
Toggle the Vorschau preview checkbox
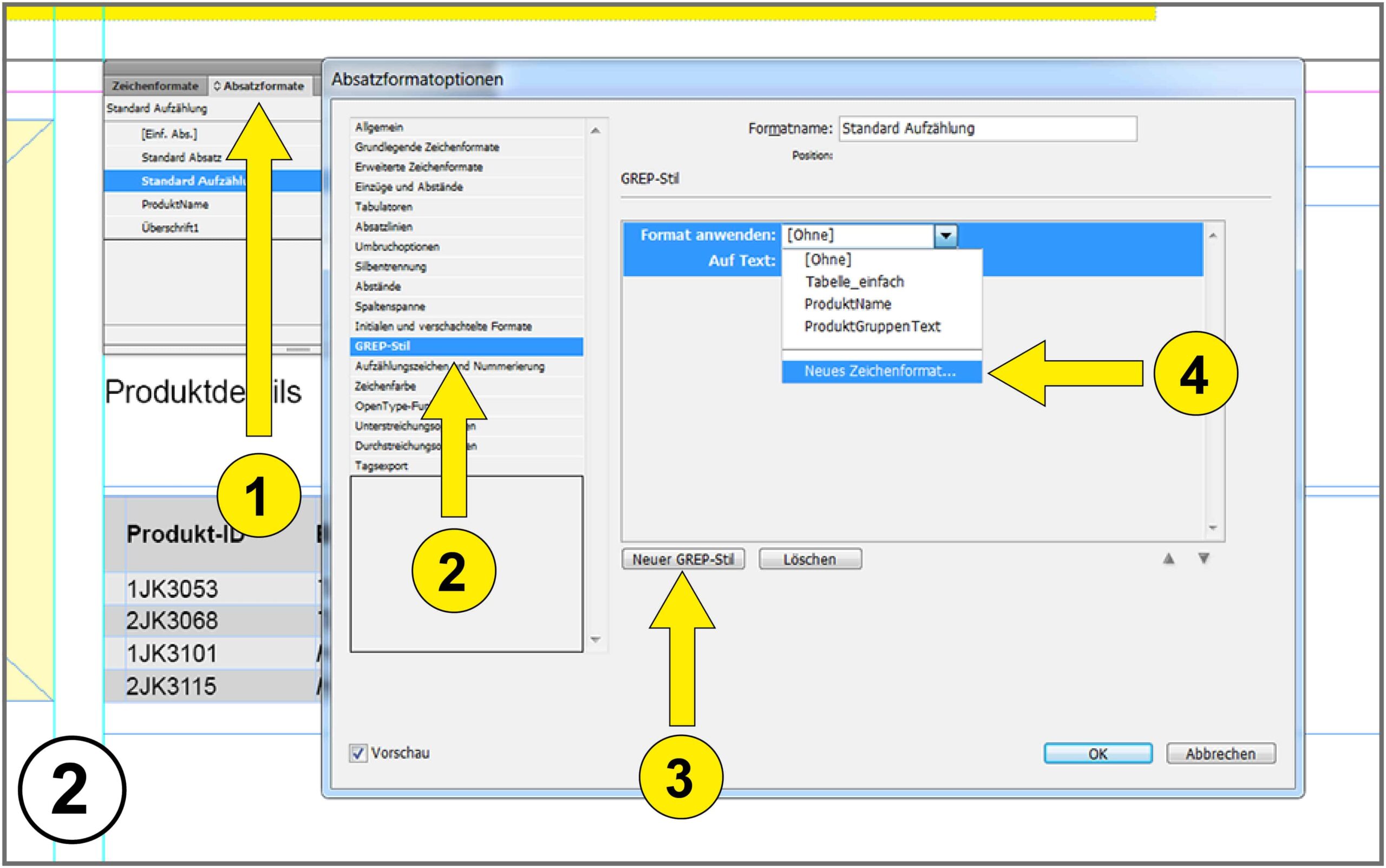click(x=358, y=753)
